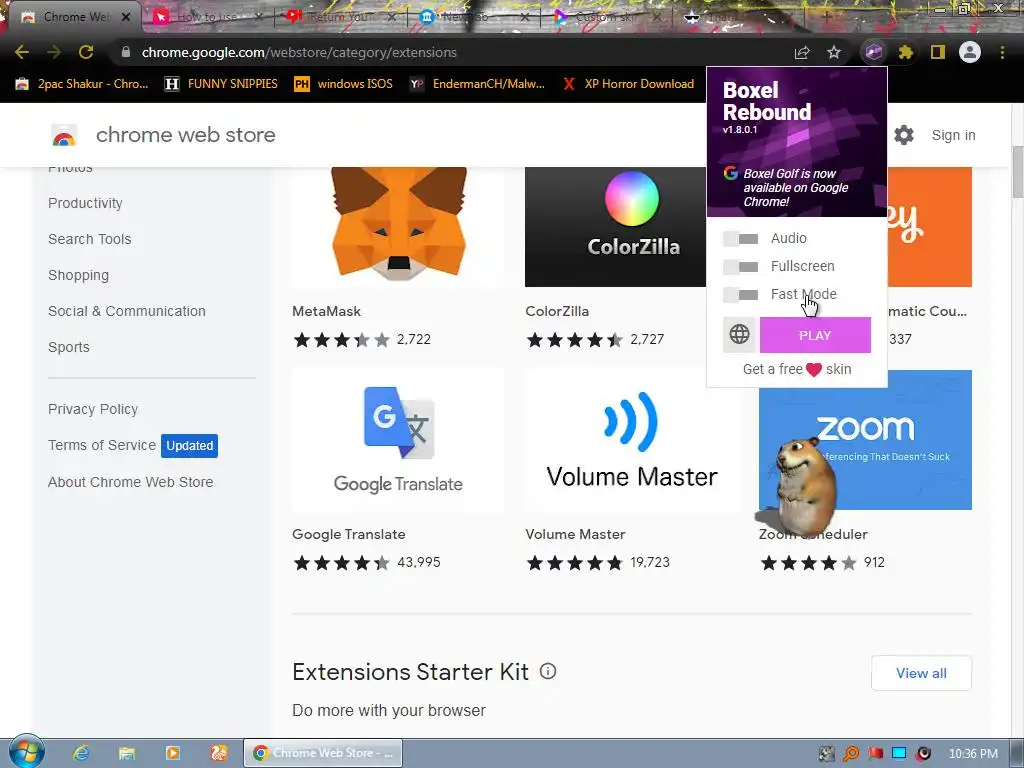Toggle the Fullscreen switch in Boxel Rebound

point(741,266)
